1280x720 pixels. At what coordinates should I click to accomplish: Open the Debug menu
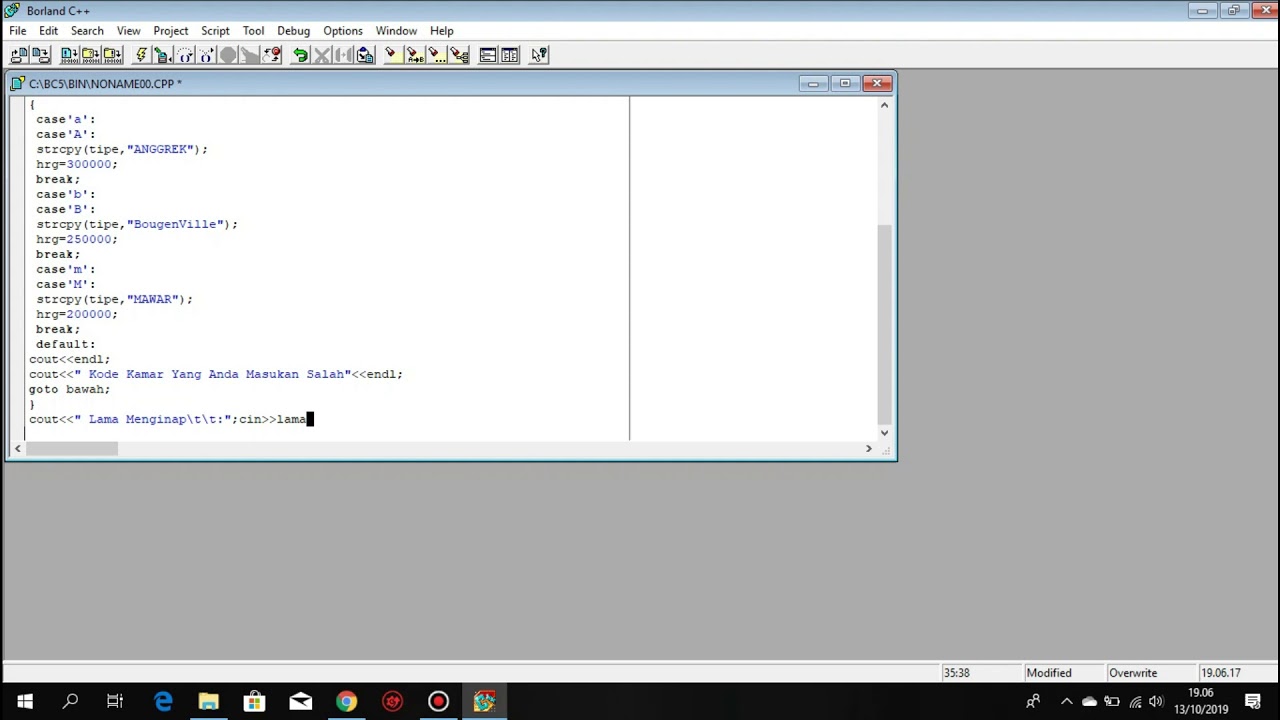pos(294,31)
